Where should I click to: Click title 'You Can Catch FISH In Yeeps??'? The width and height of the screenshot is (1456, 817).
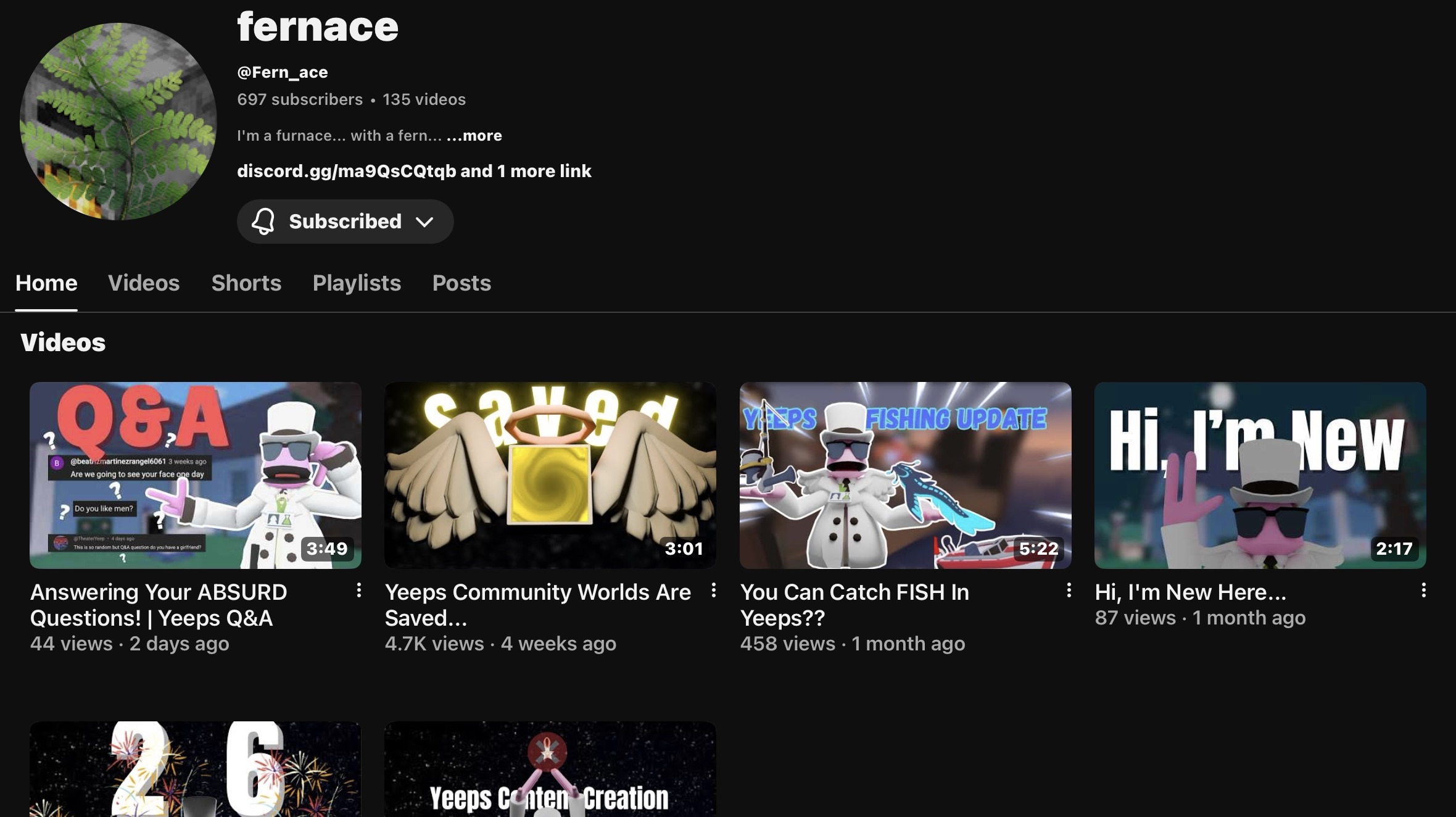tap(854, 605)
